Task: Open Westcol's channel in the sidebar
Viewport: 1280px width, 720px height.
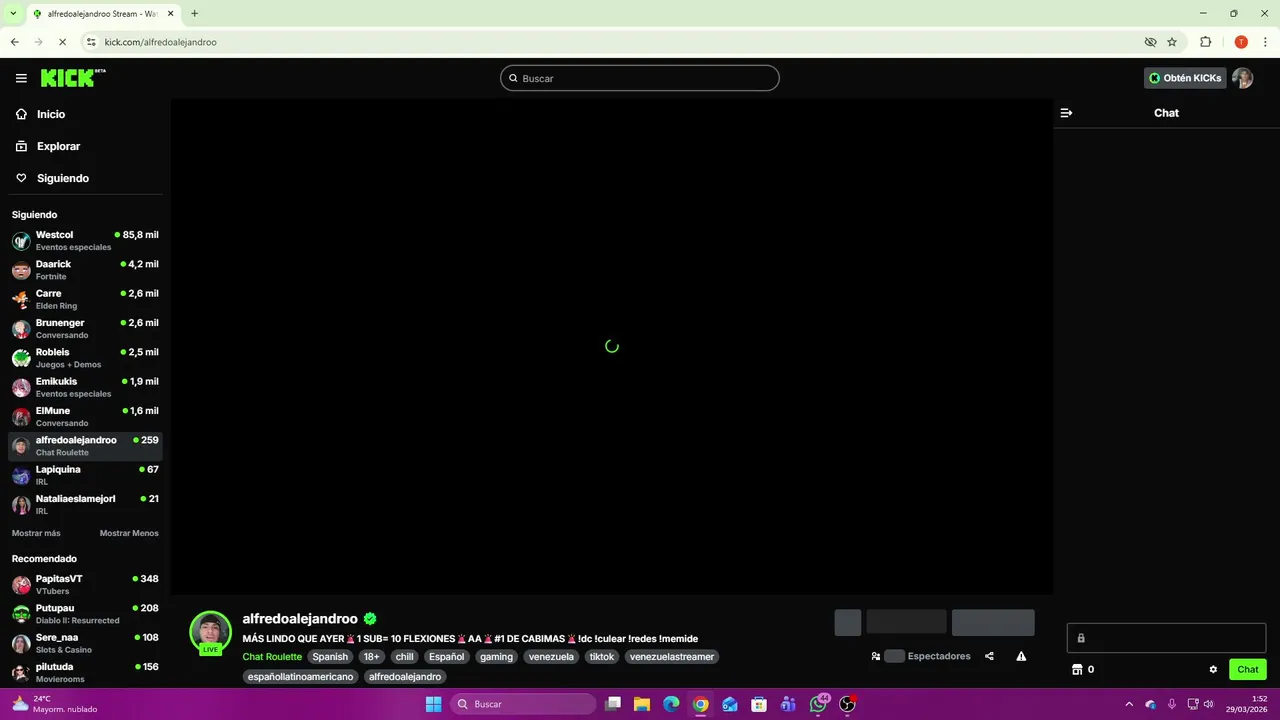Action: pyautogui.click(x=85, y=241)
